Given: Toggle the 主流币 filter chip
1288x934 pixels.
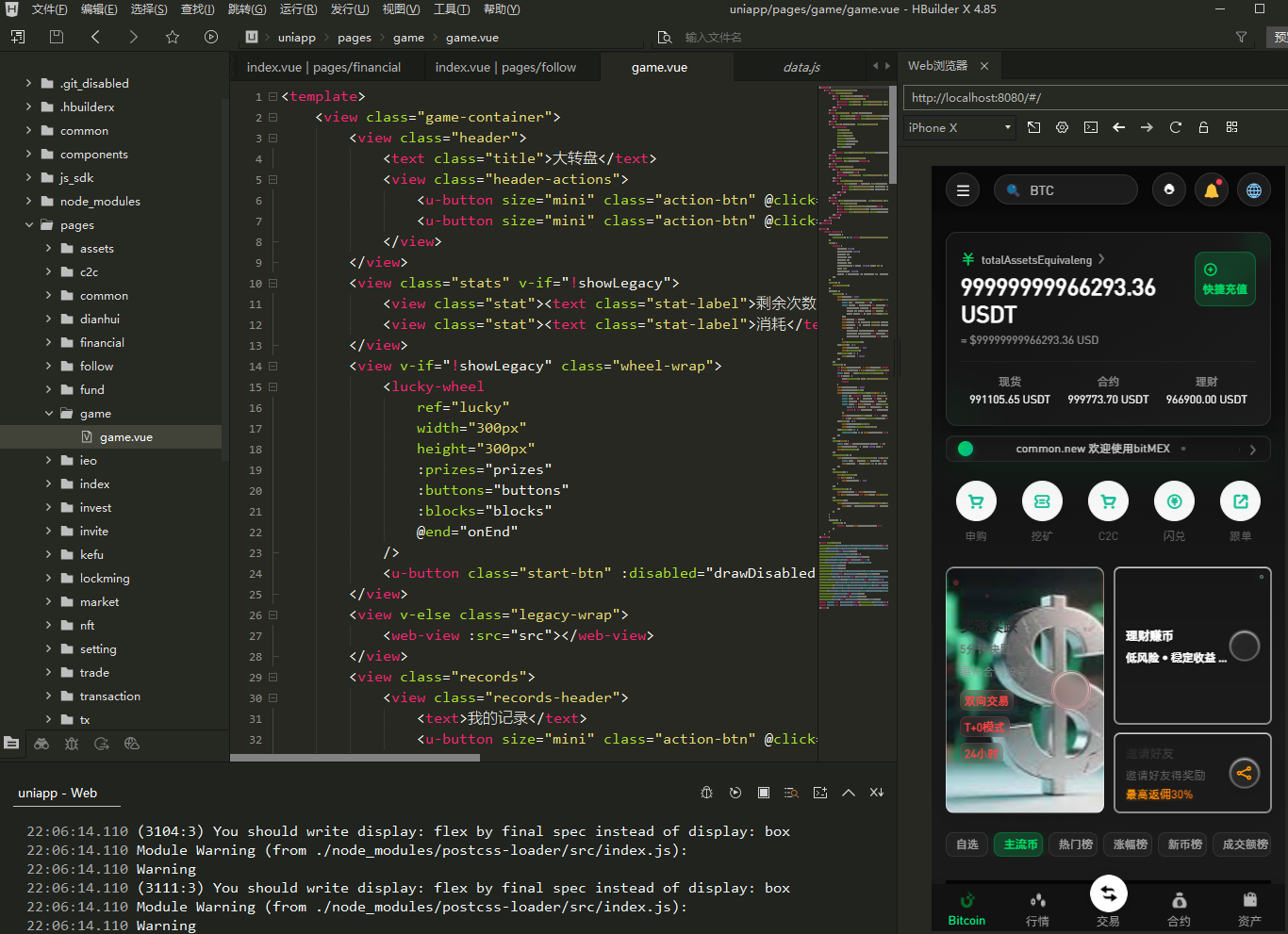Looking at the screenshot, I should (x=1020, y=844).
